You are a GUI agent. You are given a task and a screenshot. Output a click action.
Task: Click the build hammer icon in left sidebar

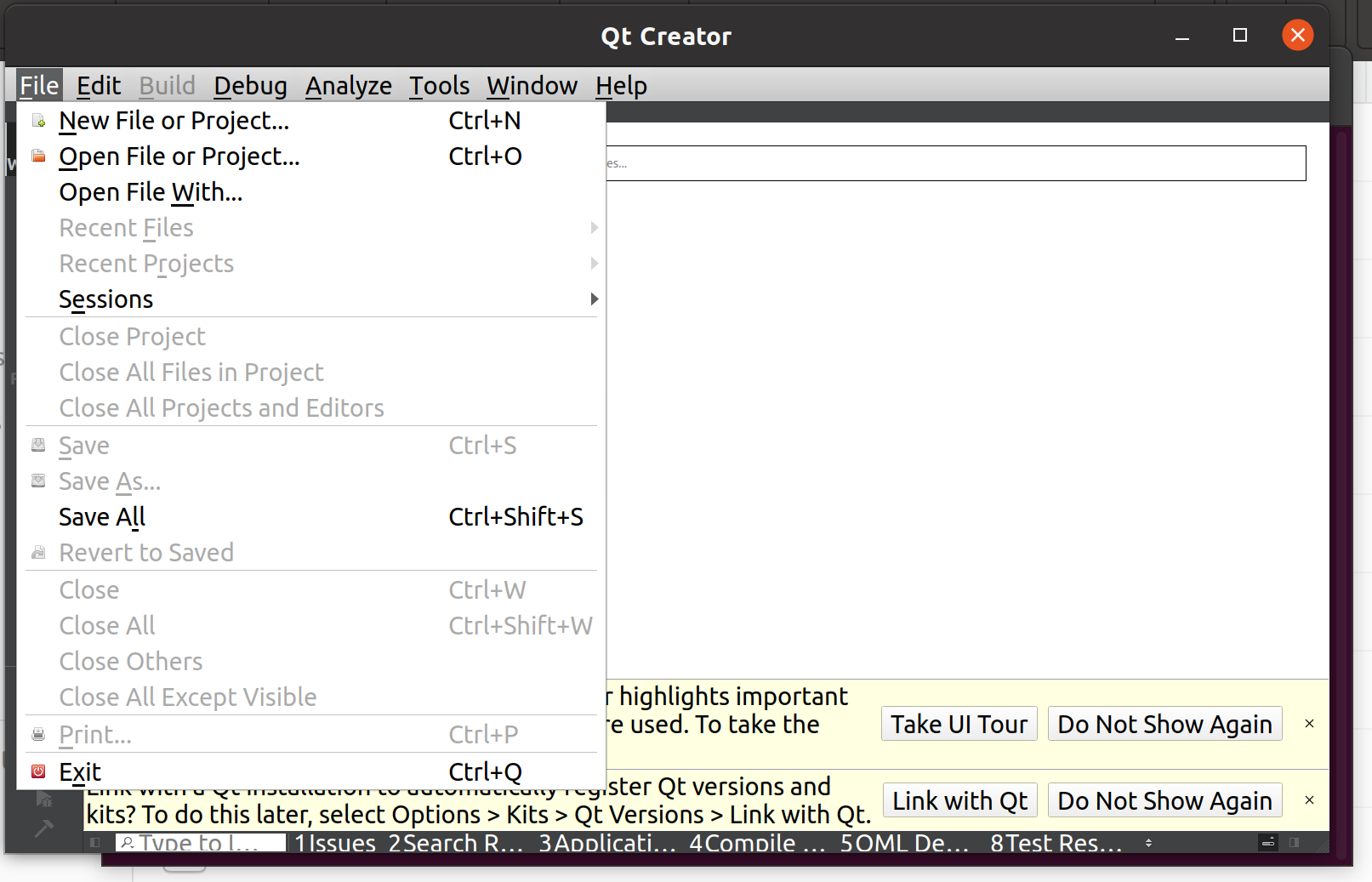[x=43, y=828]
